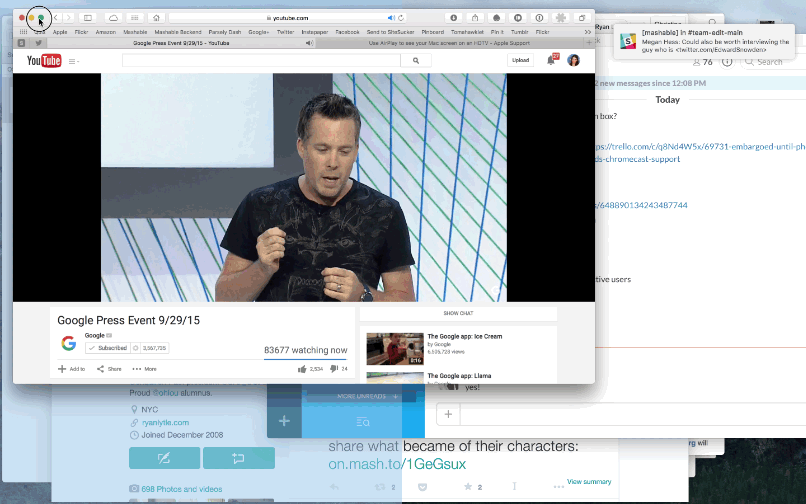Viewport: 806px width, 504px height.
Task: Open the iCloud Tabs cloud icon
Action: pos(113,17)
